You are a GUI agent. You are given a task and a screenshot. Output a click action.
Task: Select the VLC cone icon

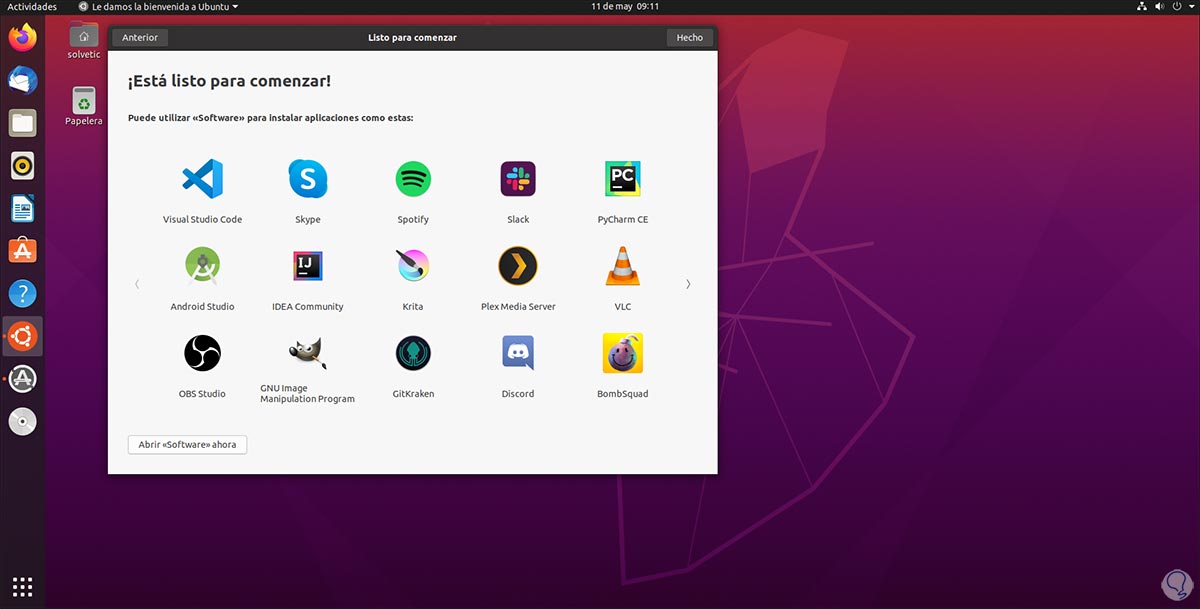tap(623, 267)
